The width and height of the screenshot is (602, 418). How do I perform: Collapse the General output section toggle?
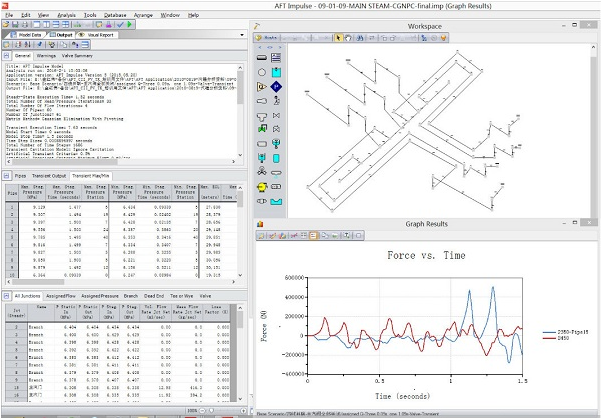point(6,56)
